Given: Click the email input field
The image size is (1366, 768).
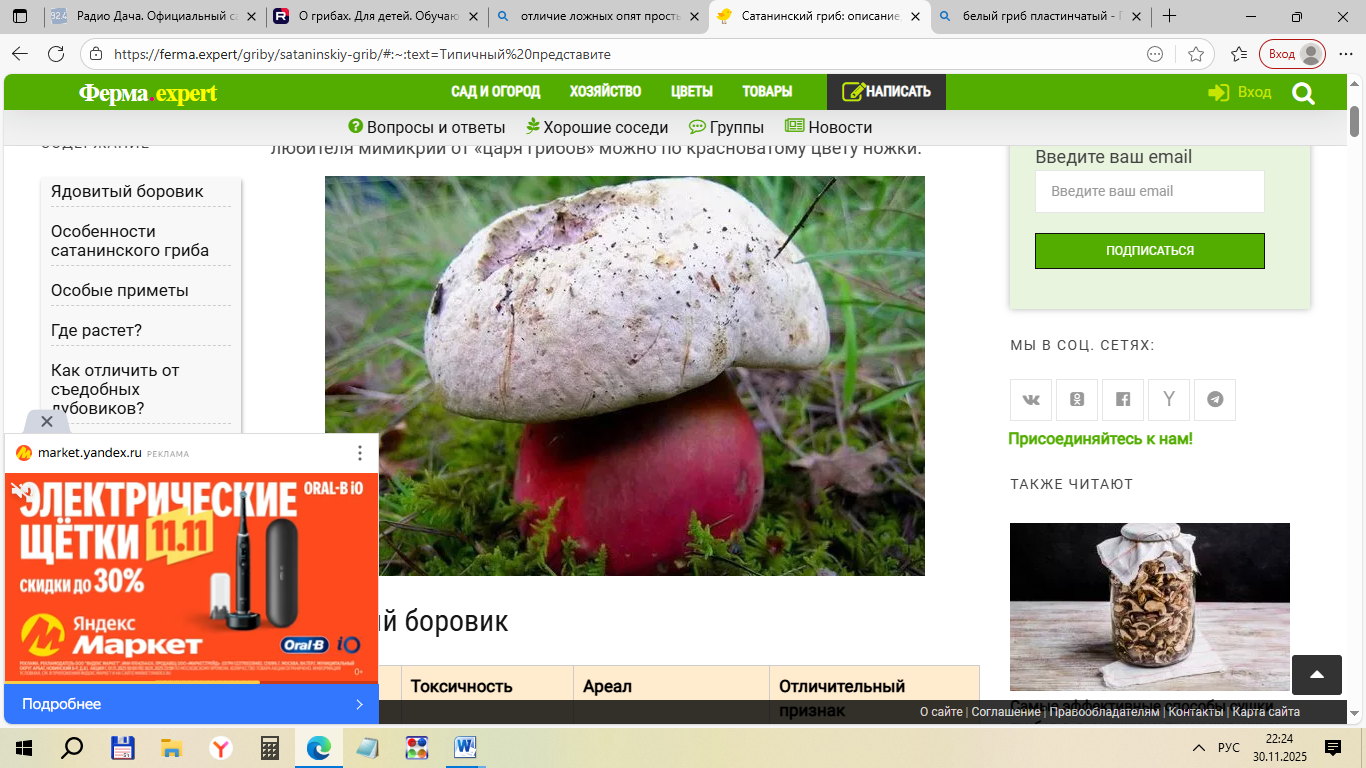Looking at the screenshot, I should 1149,191.
